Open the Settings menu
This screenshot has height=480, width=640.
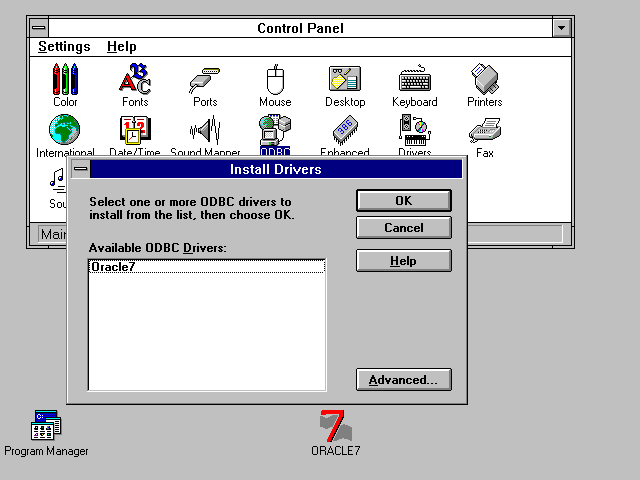tap(64, 47)
